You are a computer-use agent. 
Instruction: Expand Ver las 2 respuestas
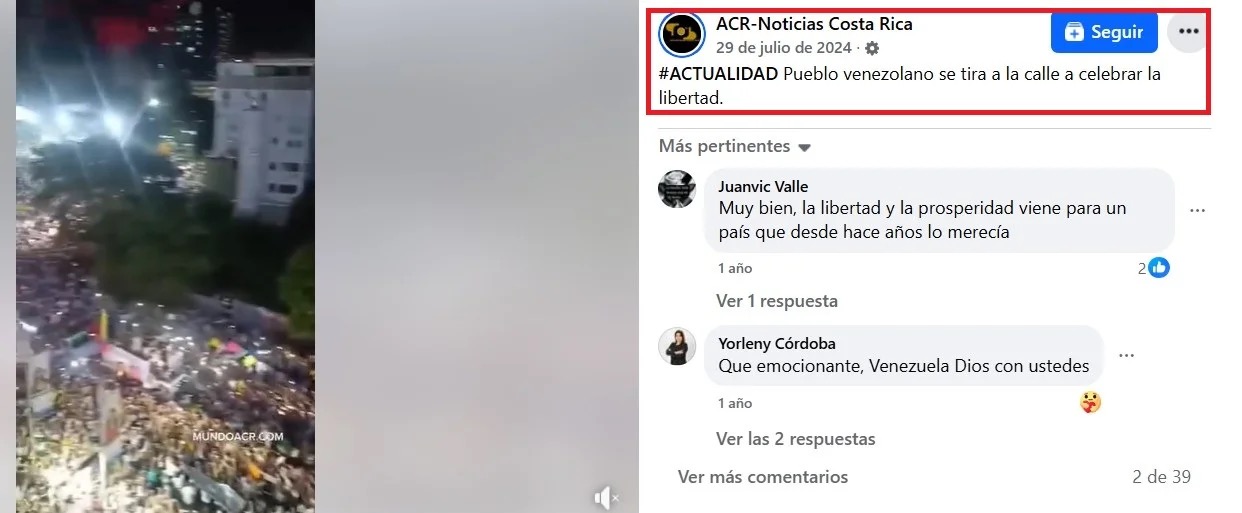pos(796,439)
